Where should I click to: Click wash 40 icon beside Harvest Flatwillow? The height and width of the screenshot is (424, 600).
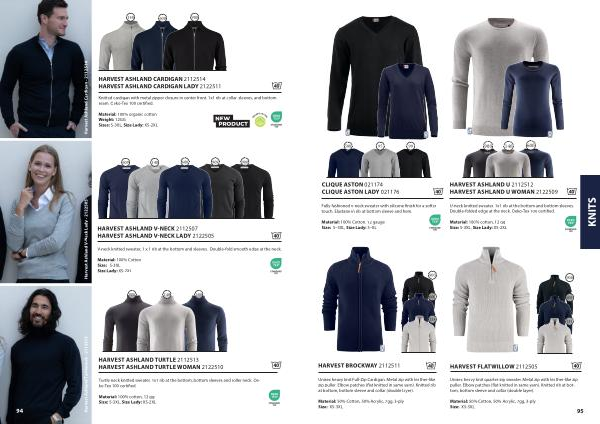click(576, 366)
